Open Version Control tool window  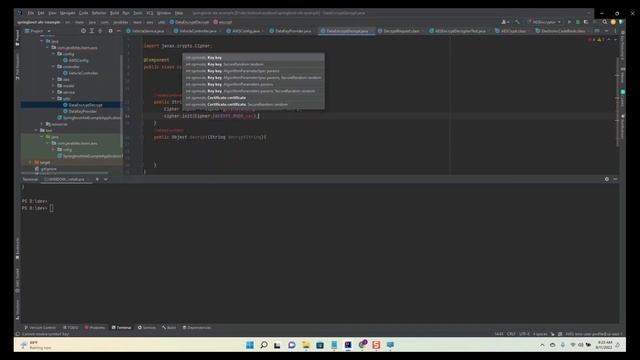[40, 327]
